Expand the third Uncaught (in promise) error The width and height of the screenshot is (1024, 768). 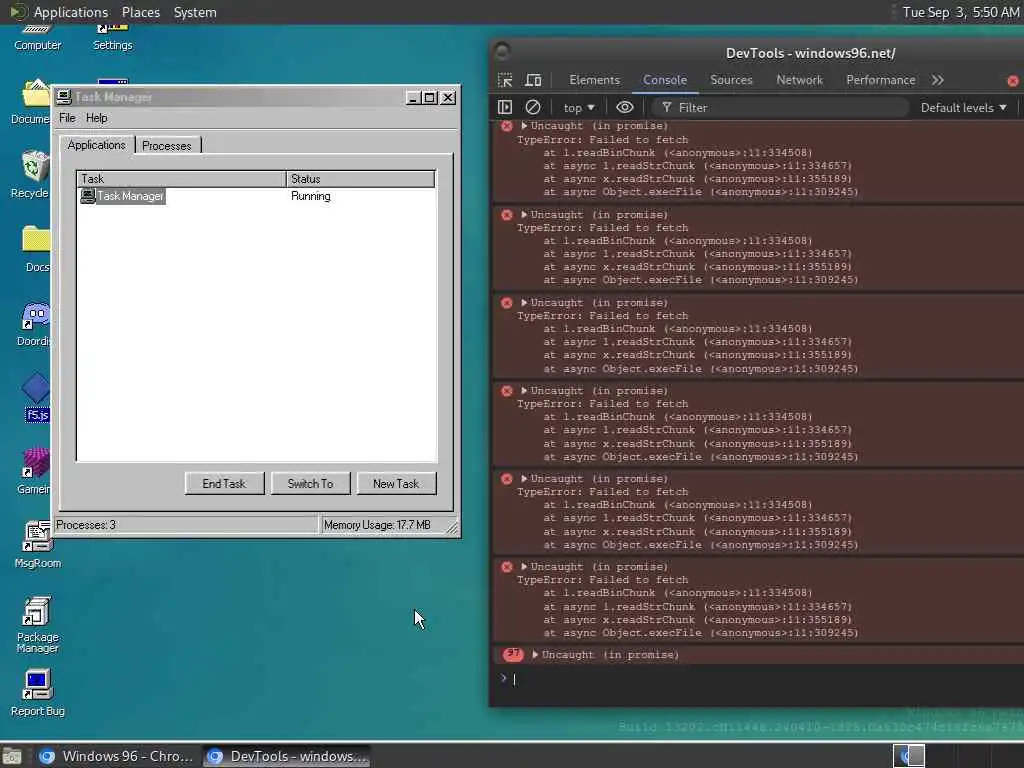coord(524,302)
